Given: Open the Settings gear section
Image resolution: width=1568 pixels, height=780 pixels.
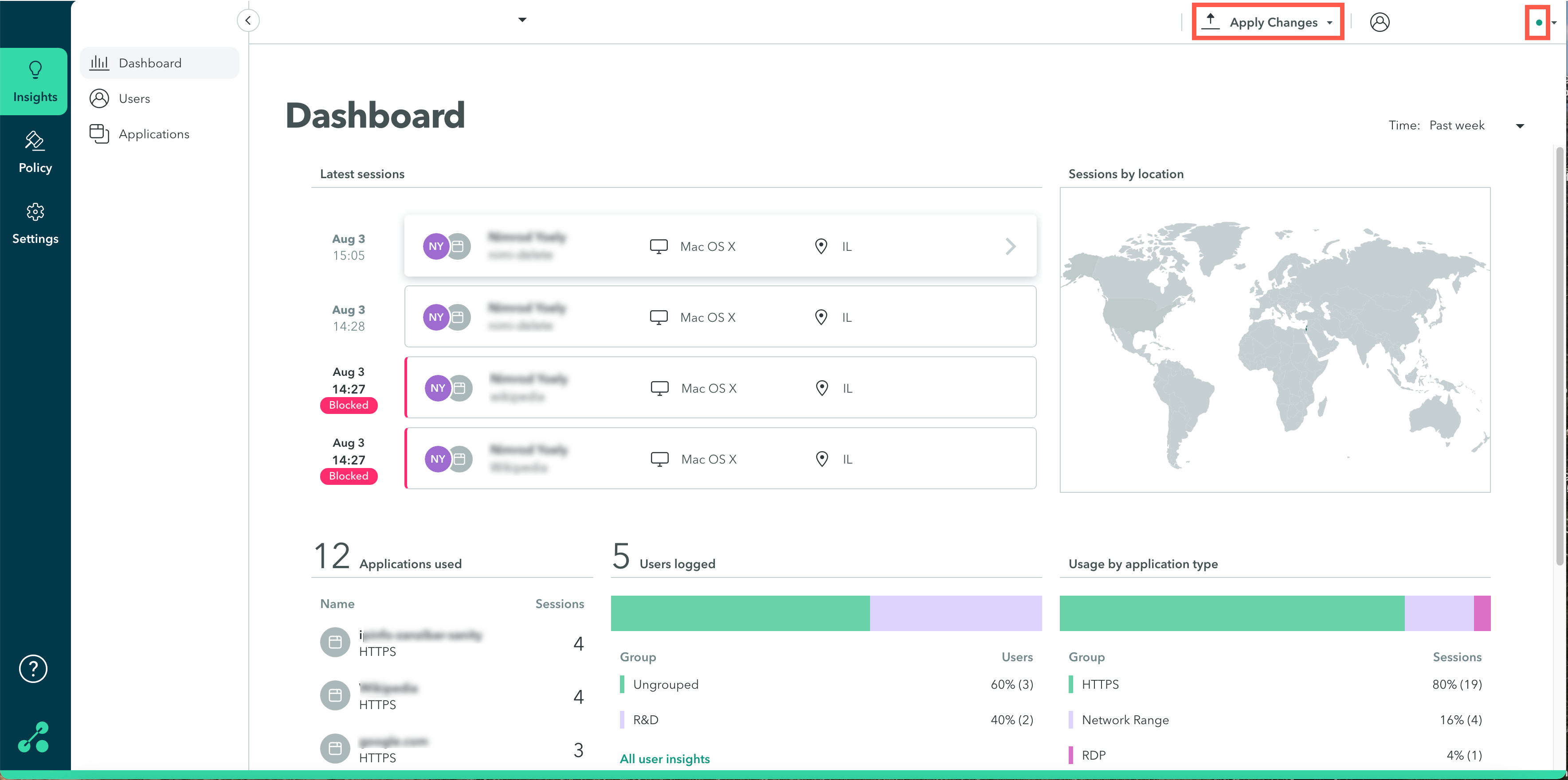Looking at the screenshot, I should [x=35, y=223].
